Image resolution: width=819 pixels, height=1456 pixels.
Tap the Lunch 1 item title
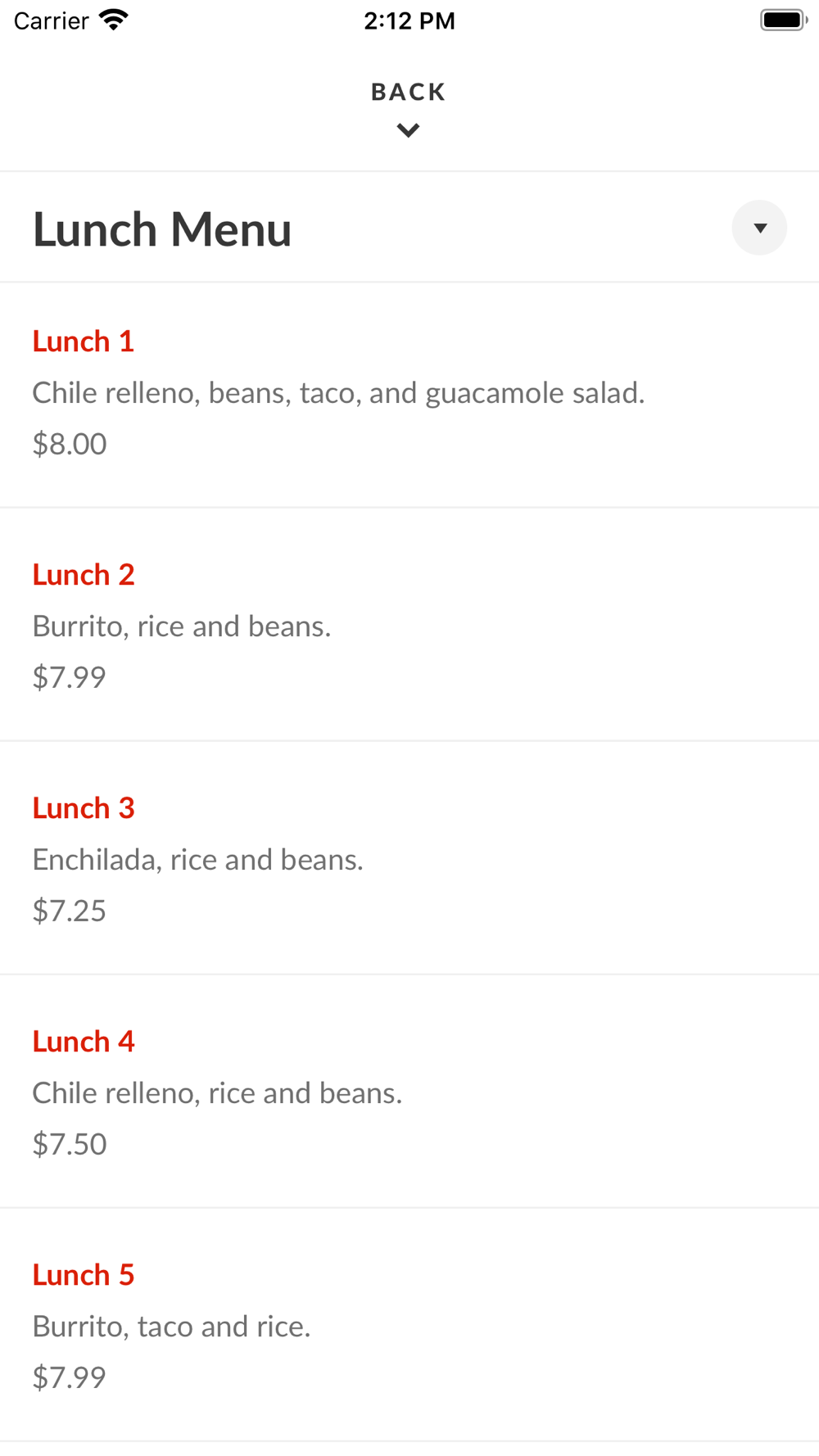[x=84, y=341]
